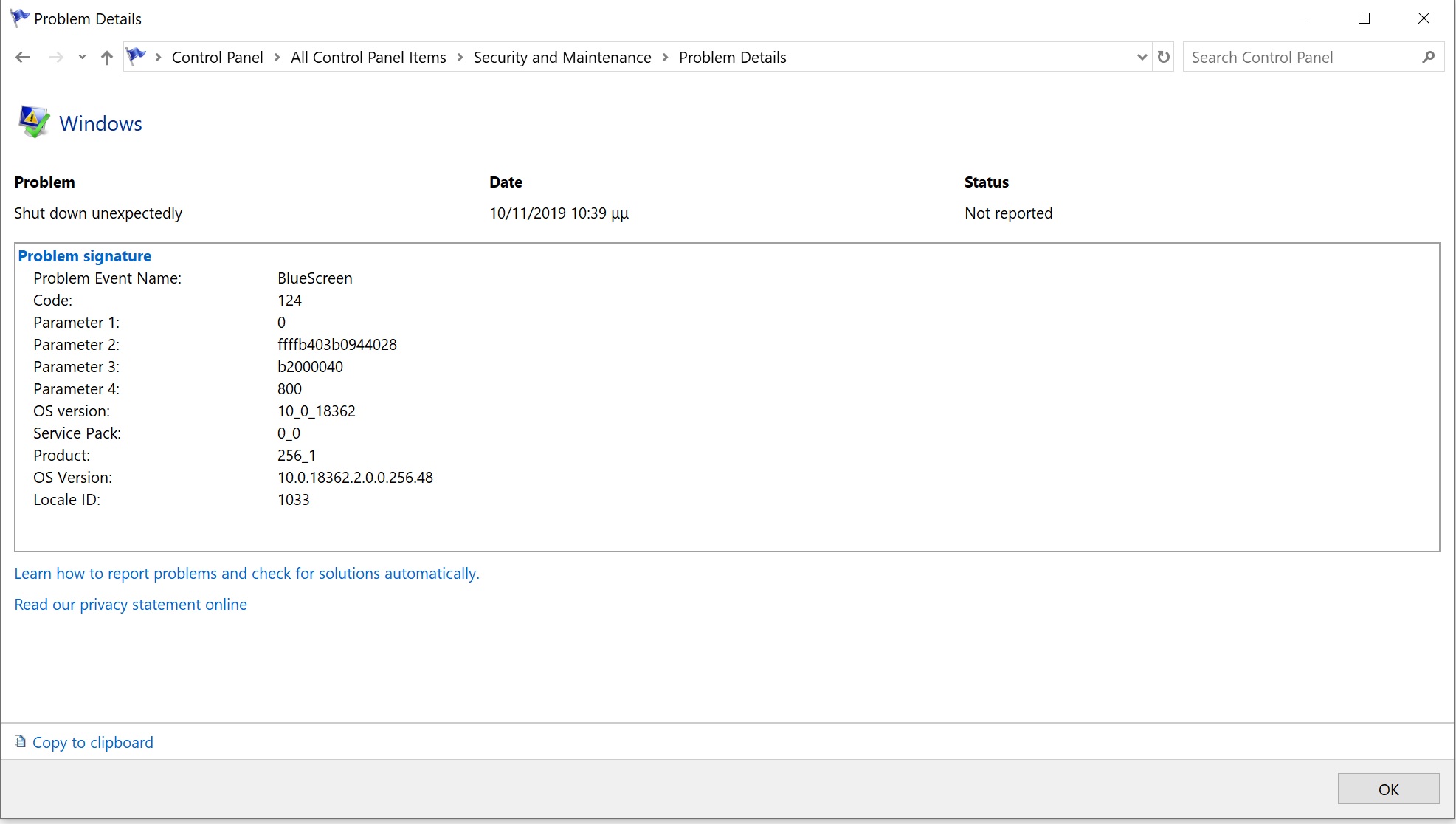The width and height of the screenshot is (1456, 824).
Task: Select Parameter 4 value '800'
Action: (x=289, y=389)
